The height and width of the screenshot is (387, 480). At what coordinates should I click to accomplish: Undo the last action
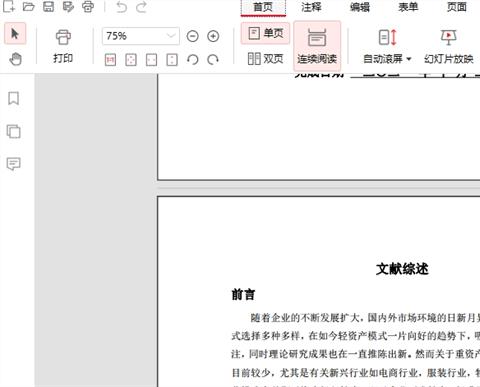122,7
